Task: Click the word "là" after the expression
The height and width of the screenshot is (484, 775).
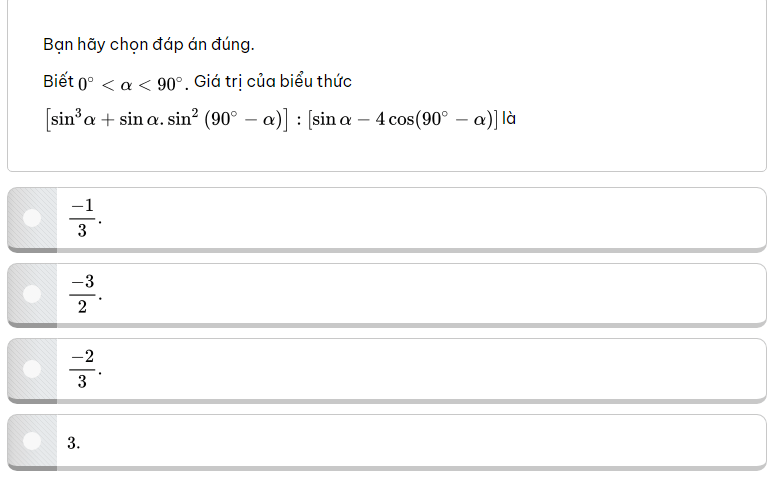Action: click(x=508, y=120)
